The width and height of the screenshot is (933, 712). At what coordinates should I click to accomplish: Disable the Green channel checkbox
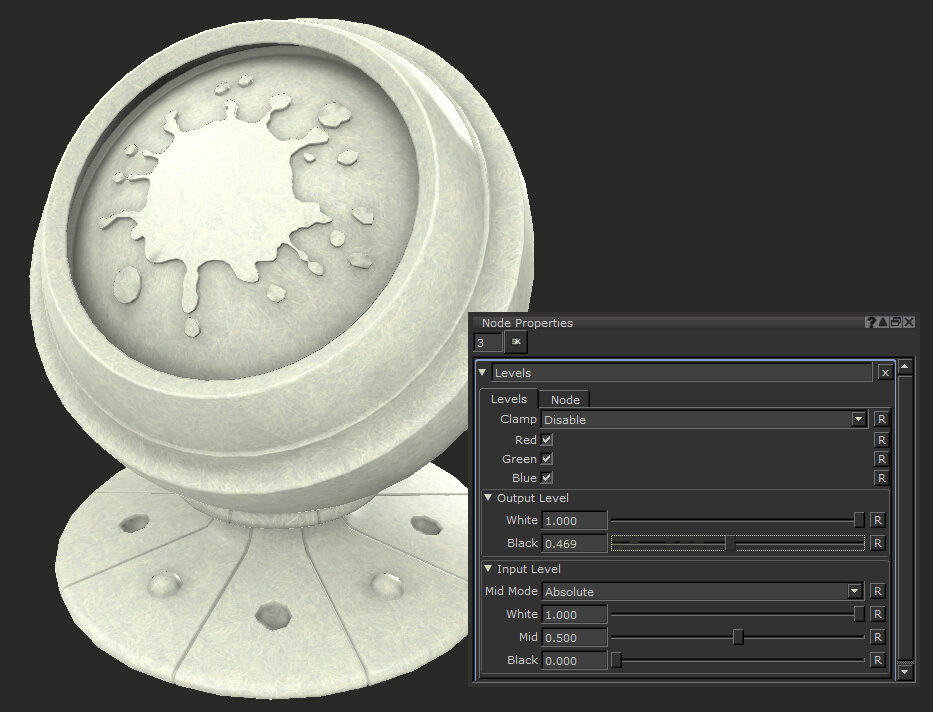[x=547, y=459]
